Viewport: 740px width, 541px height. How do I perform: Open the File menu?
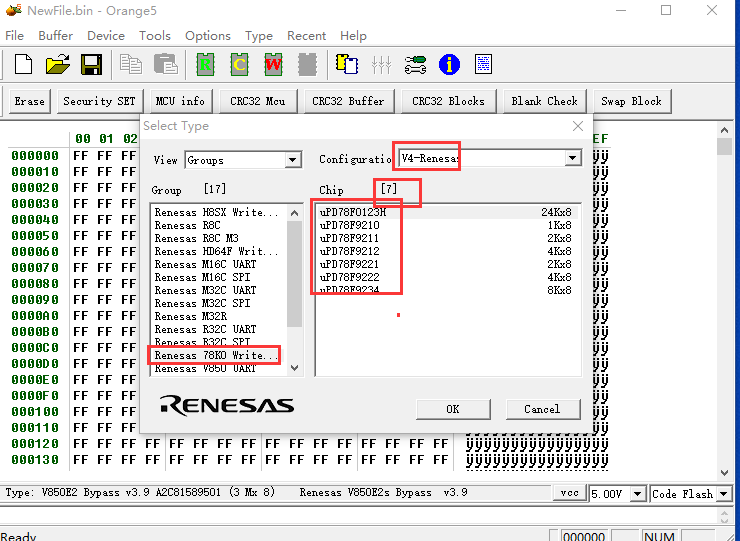(14, 36)
